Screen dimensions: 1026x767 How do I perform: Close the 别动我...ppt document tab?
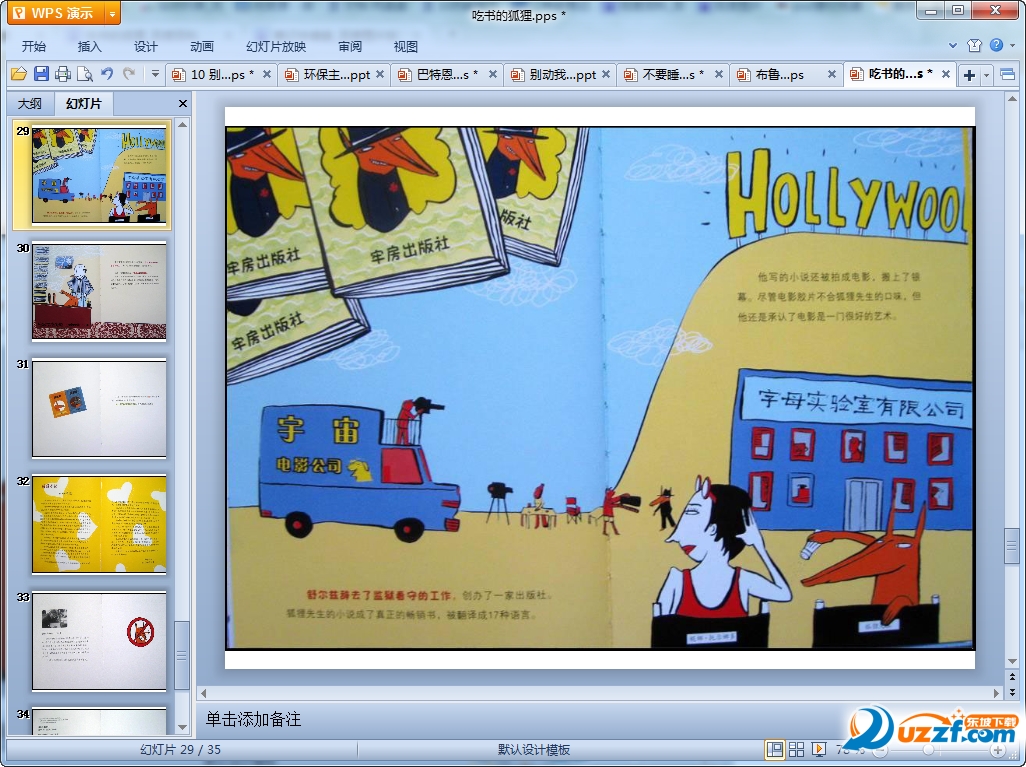606,75
